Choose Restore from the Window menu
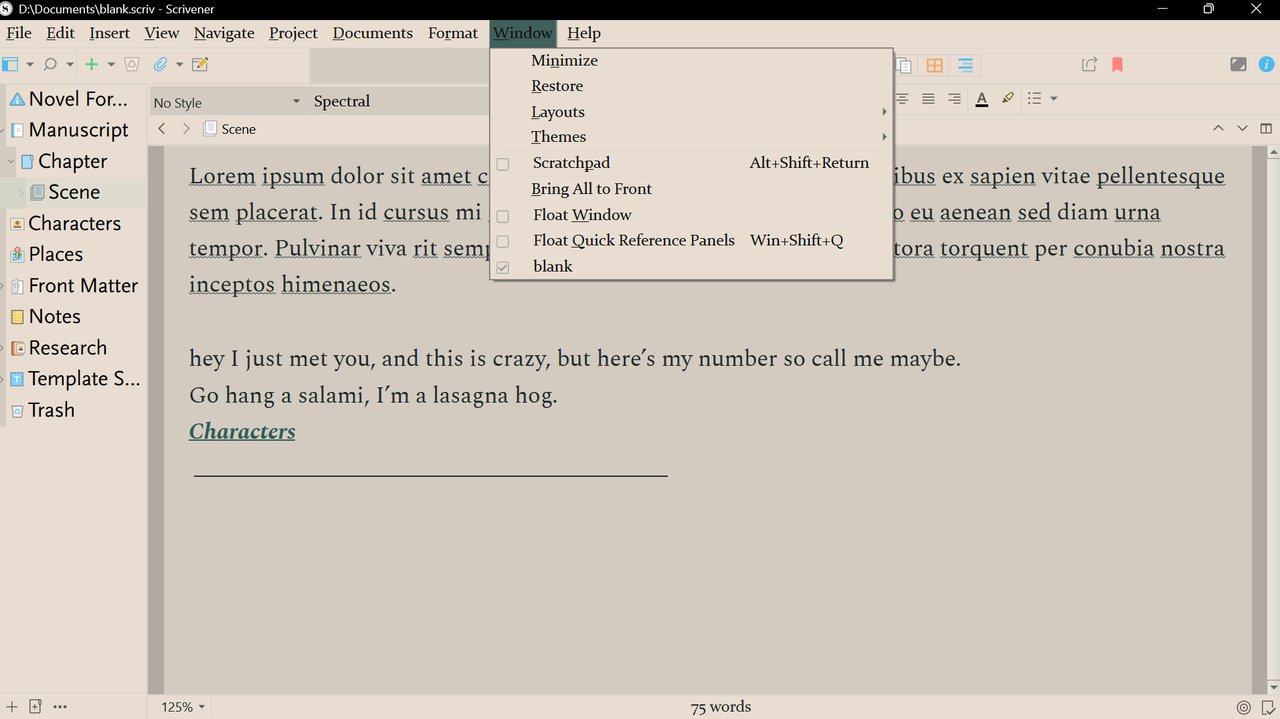Viewport: 1280px width, 719px height. [x=691, y=86]
